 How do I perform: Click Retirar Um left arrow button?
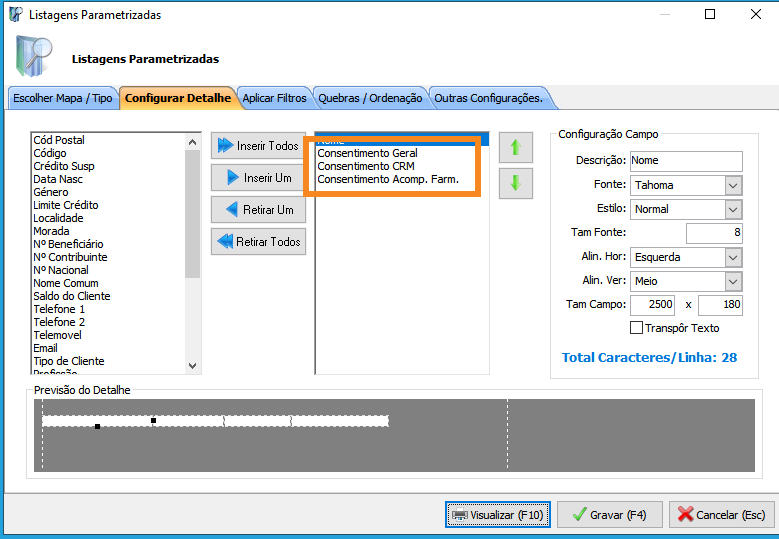258,210
